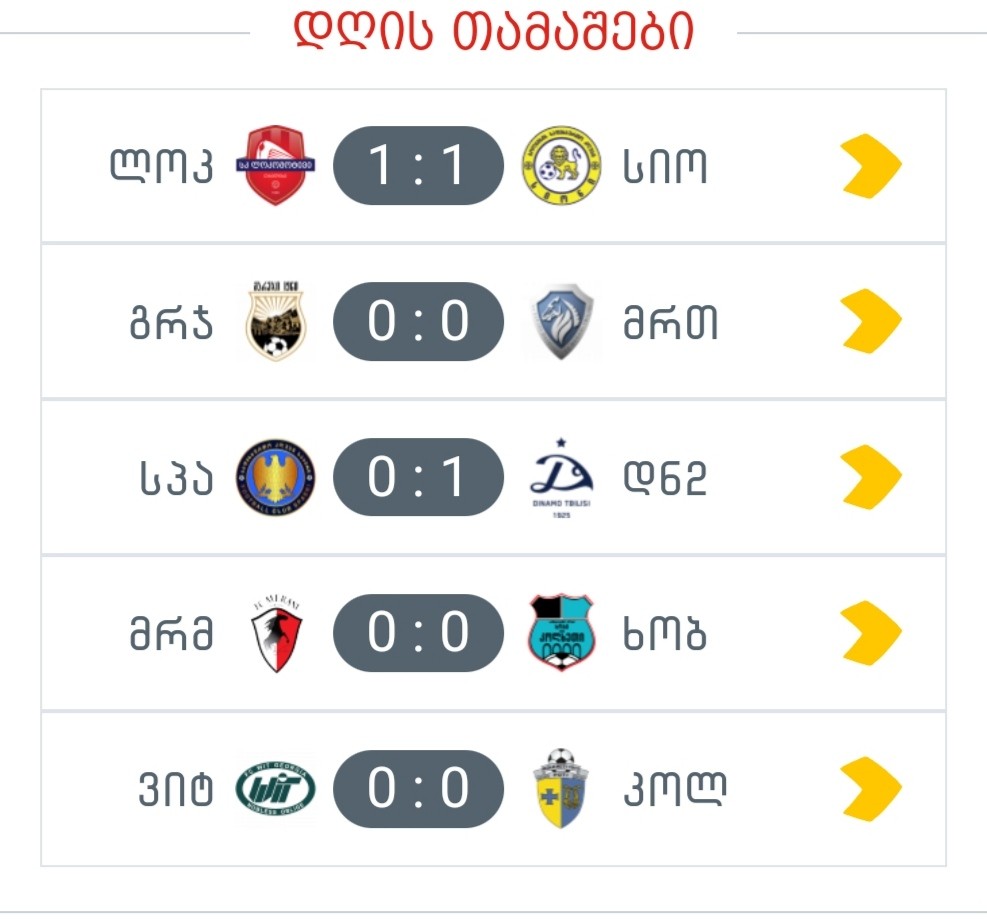This screenshot has width=987, height=919.
Task: Click the დღის თამაშები section heading
Action: [x=494, y=30]
